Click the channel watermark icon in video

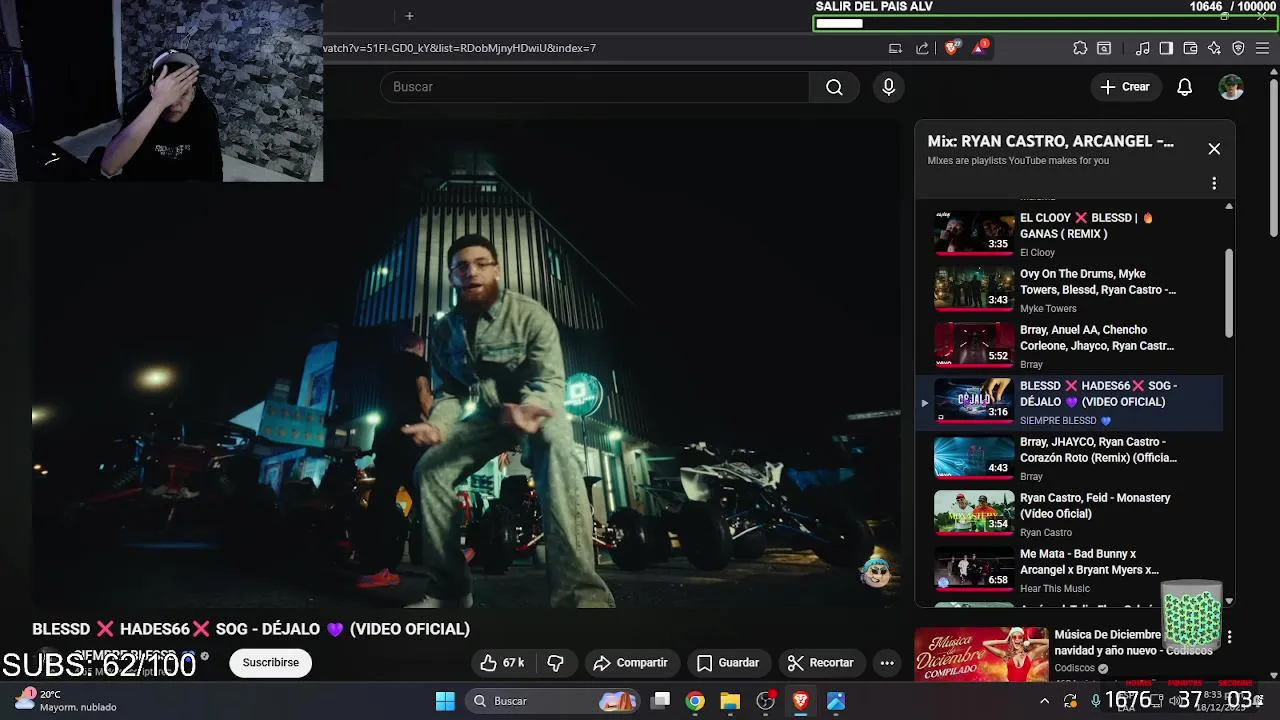point(876,571)
